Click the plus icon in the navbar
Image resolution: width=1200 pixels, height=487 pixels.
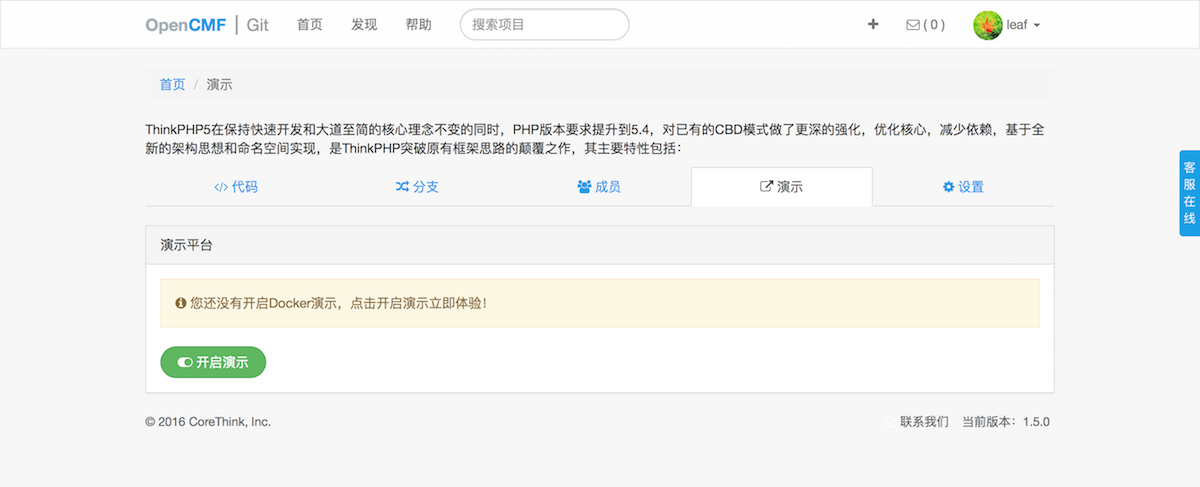873,25
